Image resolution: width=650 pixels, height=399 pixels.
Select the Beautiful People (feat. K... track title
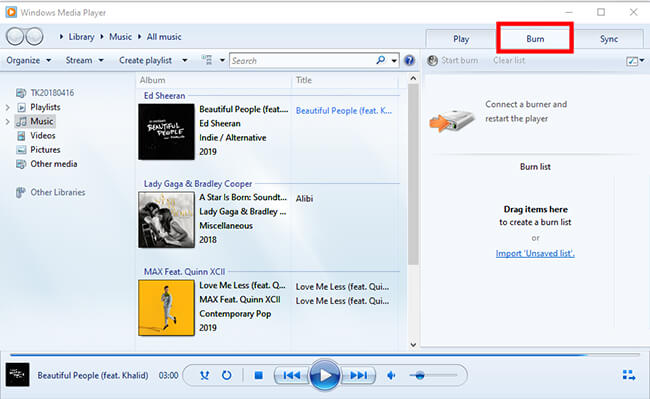(x=344, y=111)
